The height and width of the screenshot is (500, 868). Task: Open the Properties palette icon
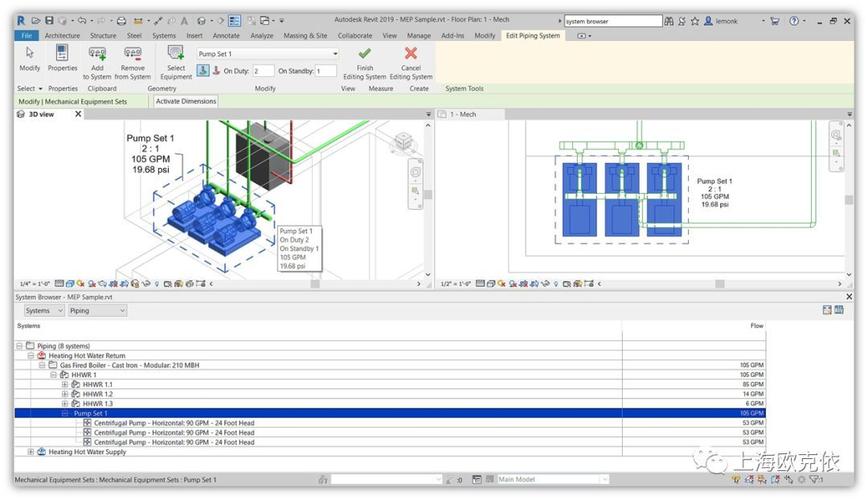pos(62,53)
